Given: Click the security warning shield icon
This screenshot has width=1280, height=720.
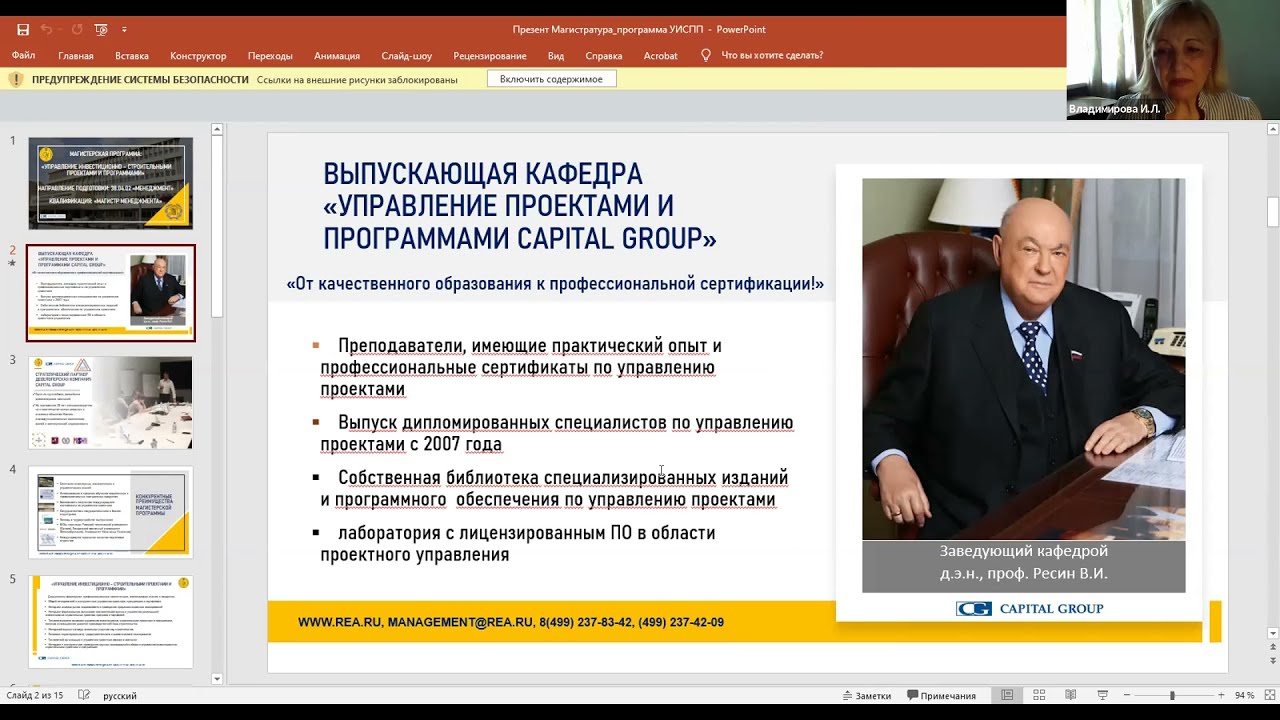Looking at the screenshot, I should coord(16,79).
